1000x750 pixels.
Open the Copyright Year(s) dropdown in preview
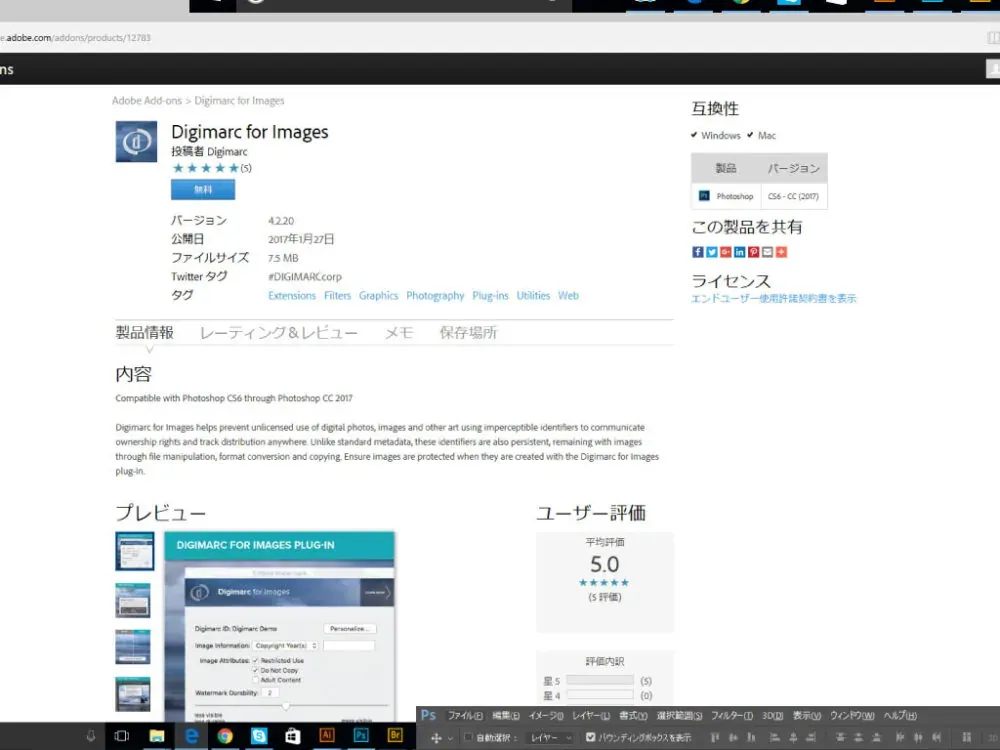(x=285, y=645)
